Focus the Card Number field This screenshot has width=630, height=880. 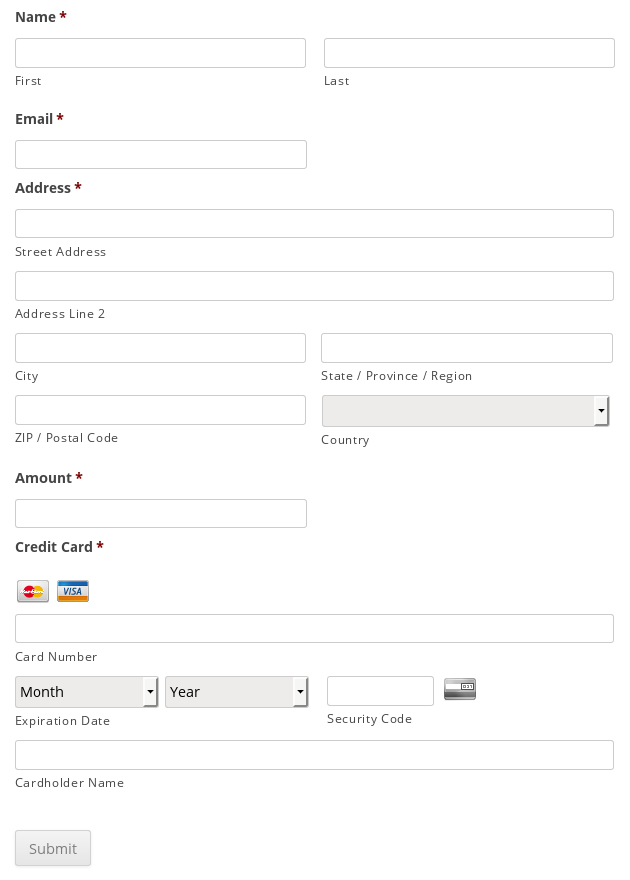[x=314, y=629]
